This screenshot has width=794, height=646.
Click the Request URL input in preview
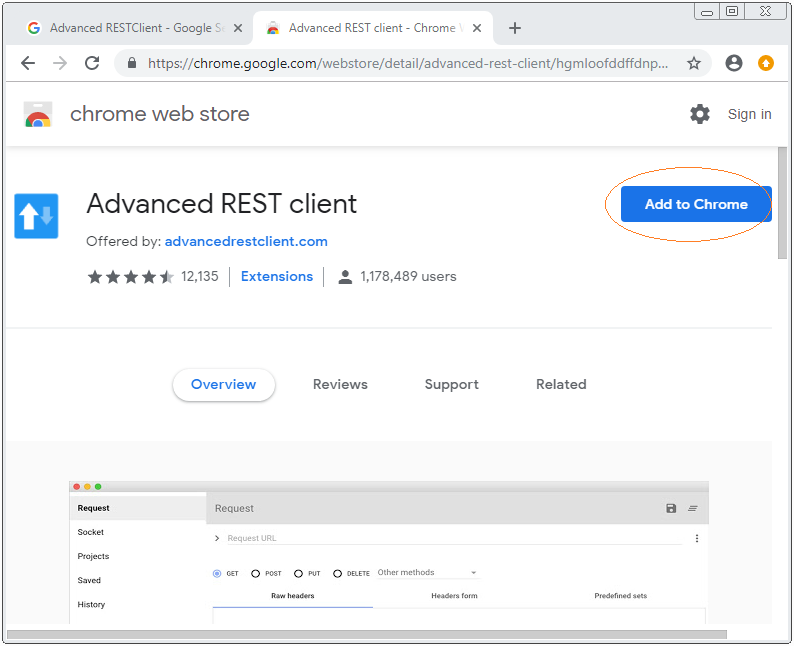[453, 538]
